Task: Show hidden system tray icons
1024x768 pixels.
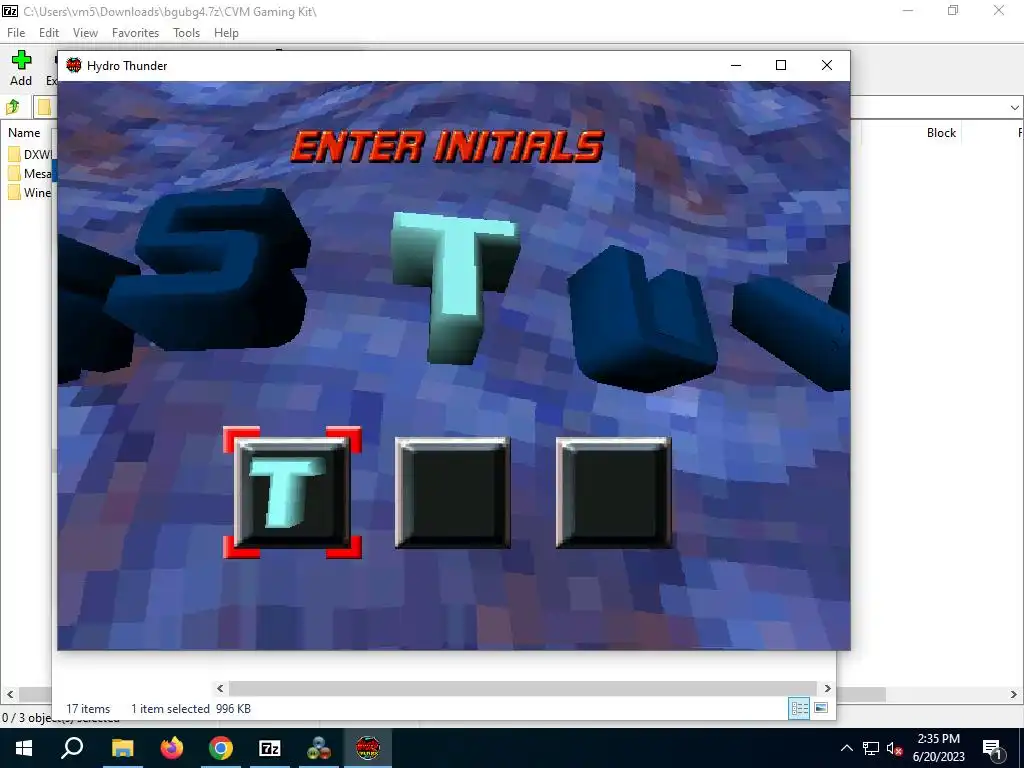Action: [x=846, y=748]
